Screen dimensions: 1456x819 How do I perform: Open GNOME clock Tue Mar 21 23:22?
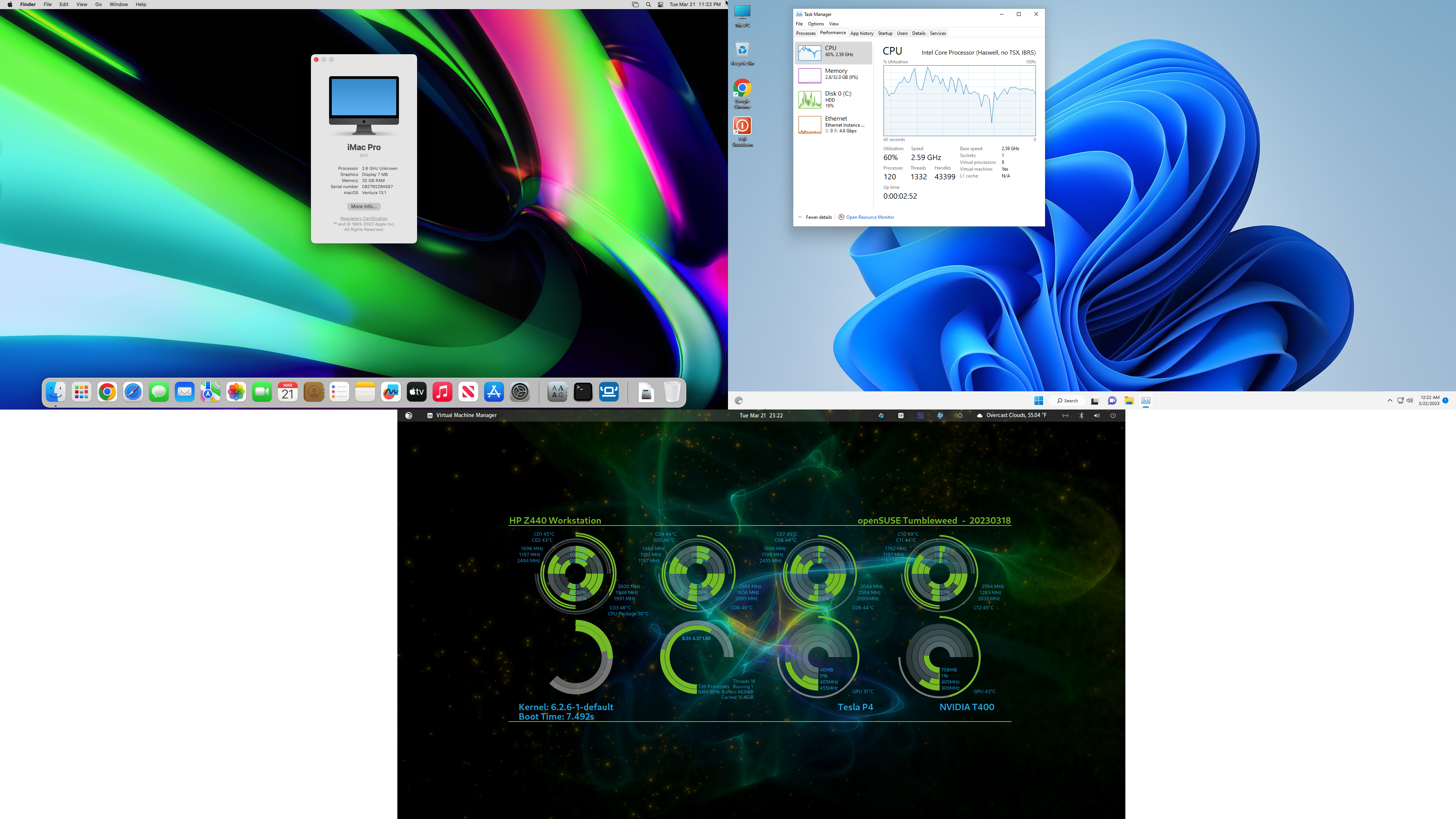[761, 416]
